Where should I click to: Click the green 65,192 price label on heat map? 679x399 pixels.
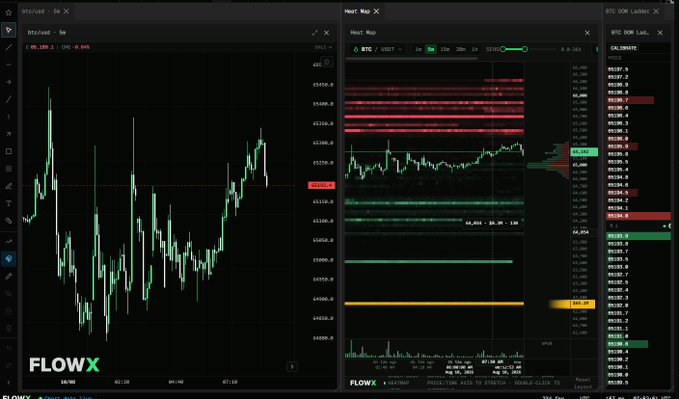pyautogui.click(x=584, y=152)
